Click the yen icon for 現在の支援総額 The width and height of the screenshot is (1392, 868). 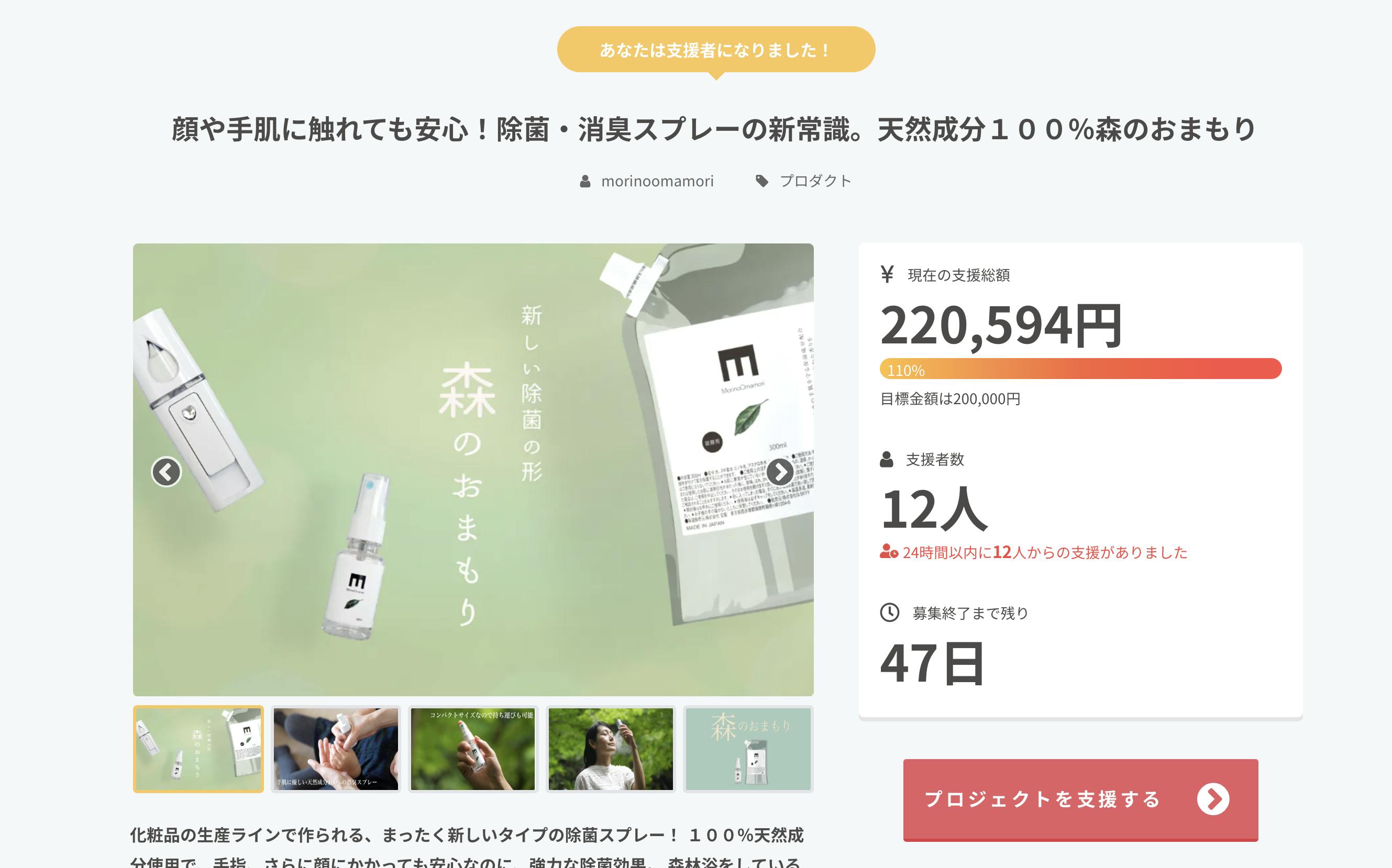(887, 274)
